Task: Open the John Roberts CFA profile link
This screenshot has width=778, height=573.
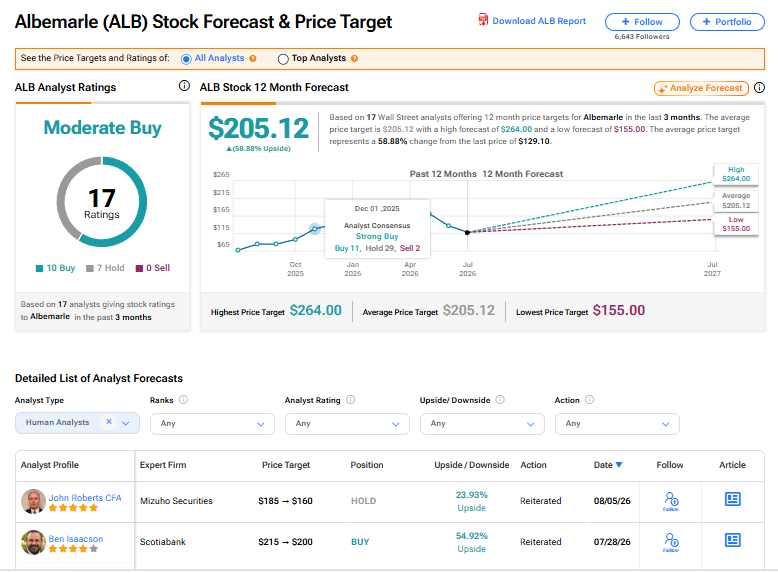Action: click(85, 498)
